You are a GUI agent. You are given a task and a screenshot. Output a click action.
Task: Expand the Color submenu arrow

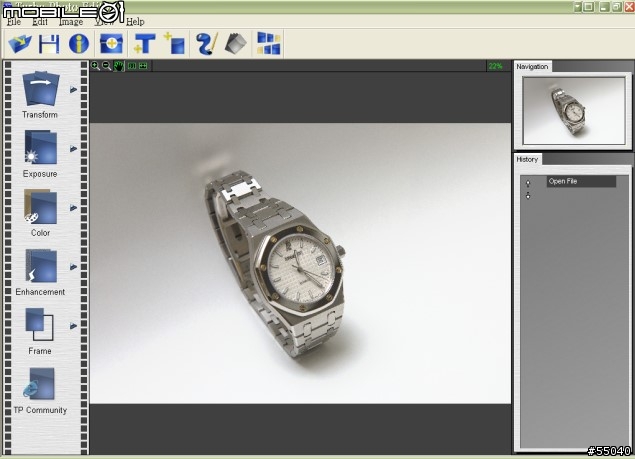click(x=73, y=208)
